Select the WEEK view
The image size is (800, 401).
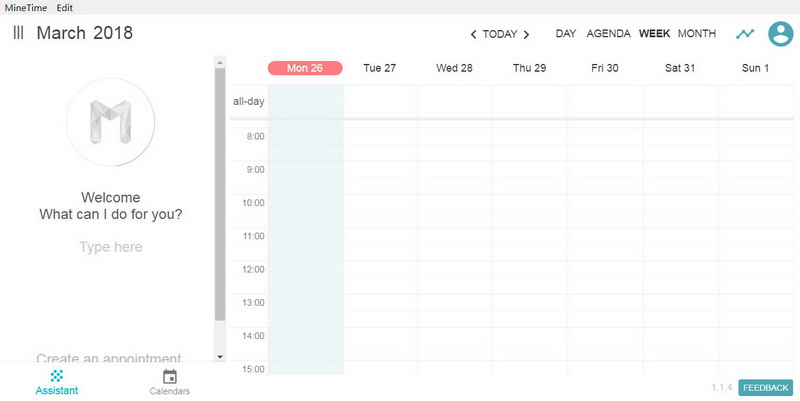pos(655,34)
